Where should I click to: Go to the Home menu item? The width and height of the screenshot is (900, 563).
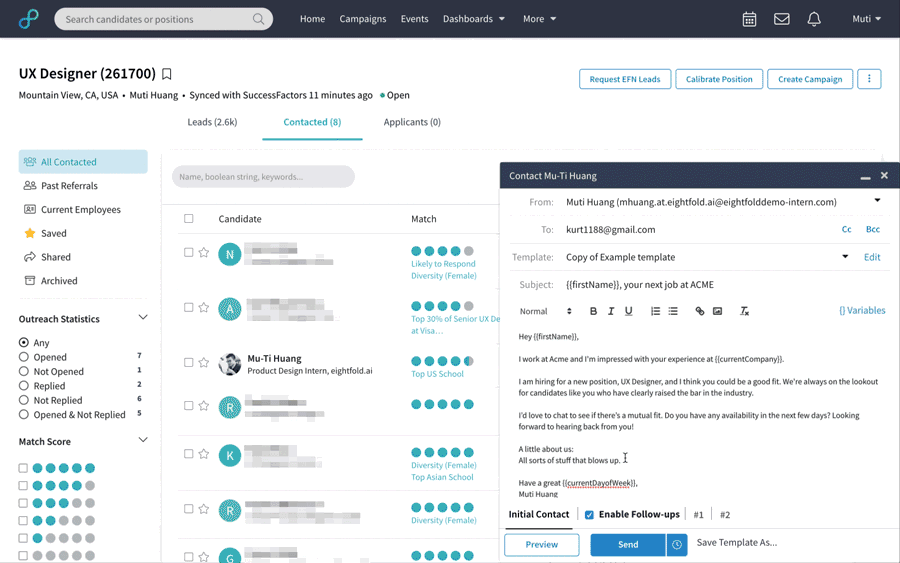tap(312, 19)
